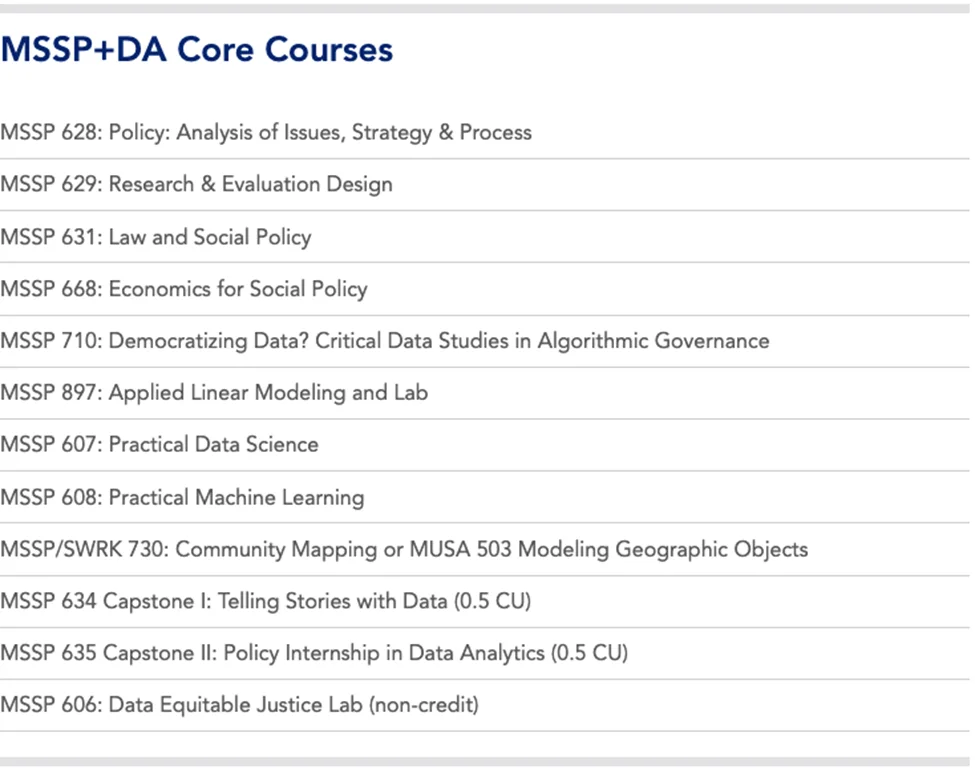Click the gray divider bar below the course list

click(487, 762)
